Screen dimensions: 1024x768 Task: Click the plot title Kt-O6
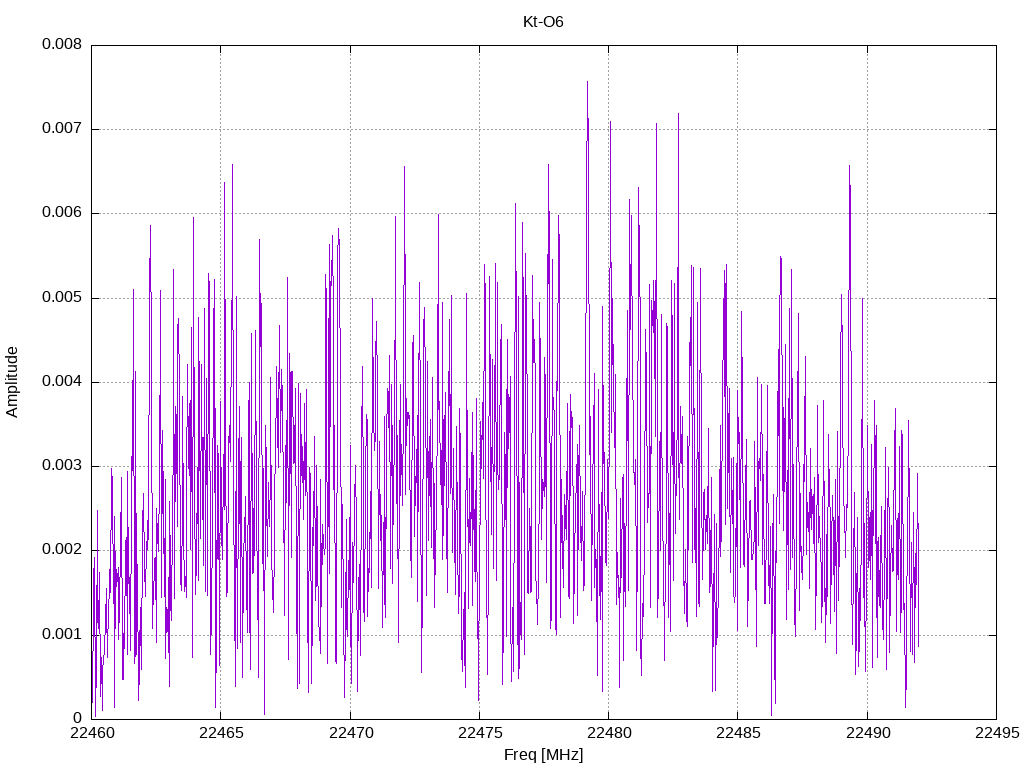pos(543,22)
